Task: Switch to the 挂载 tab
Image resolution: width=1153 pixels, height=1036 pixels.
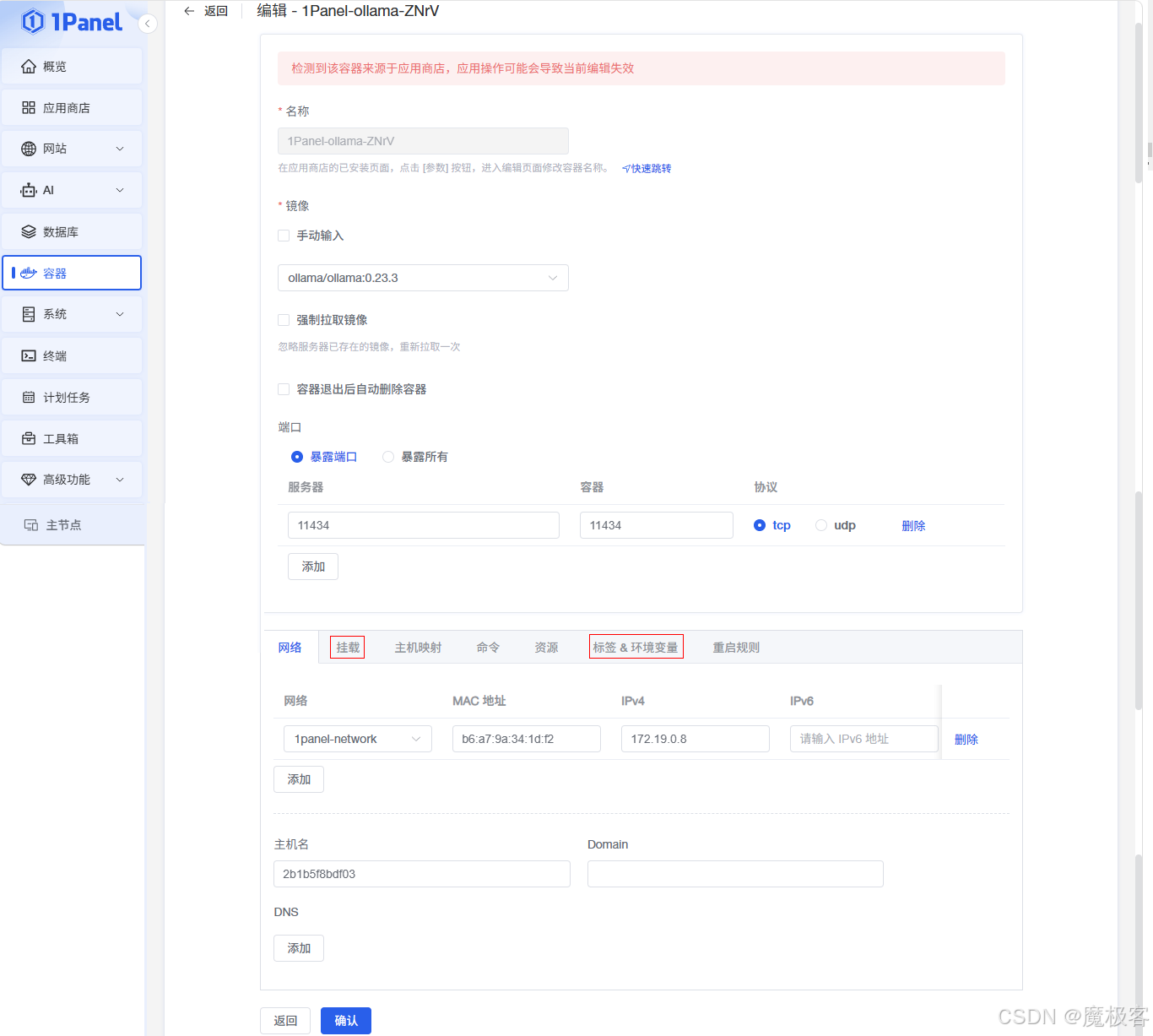Action: coord(348,648)
